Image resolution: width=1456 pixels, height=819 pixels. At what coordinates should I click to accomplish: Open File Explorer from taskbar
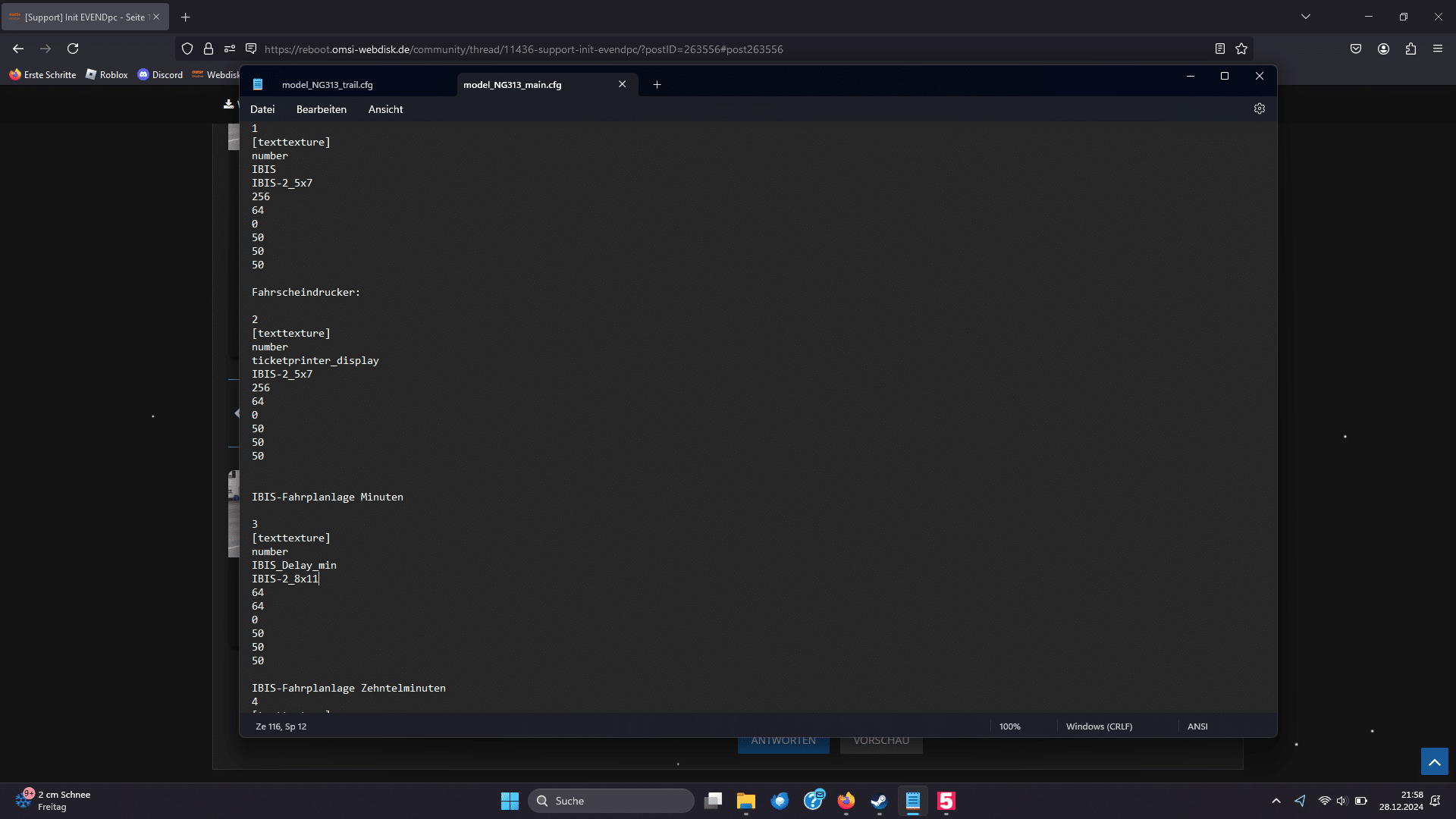(x=746, y=801)
